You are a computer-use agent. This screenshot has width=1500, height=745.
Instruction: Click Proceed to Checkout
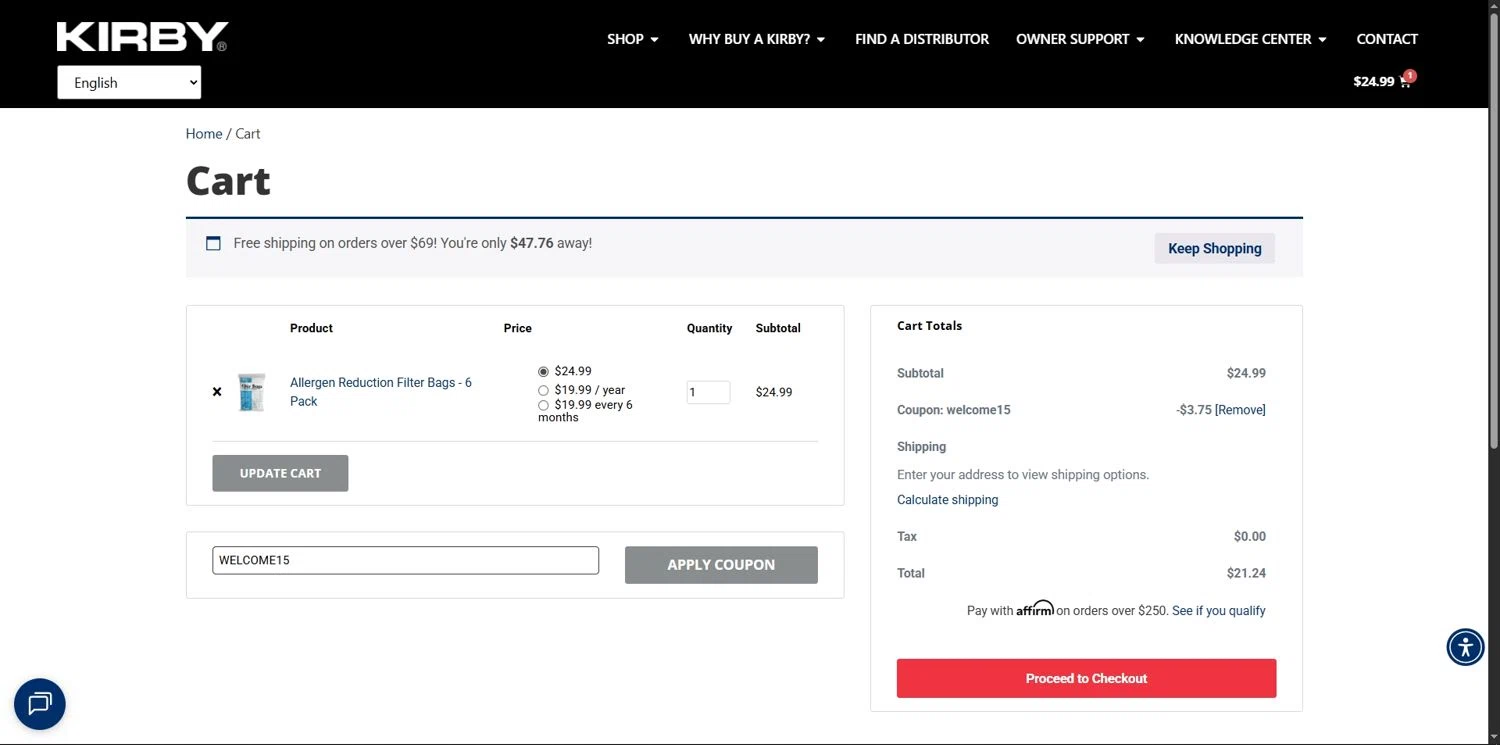(1086, 678)
